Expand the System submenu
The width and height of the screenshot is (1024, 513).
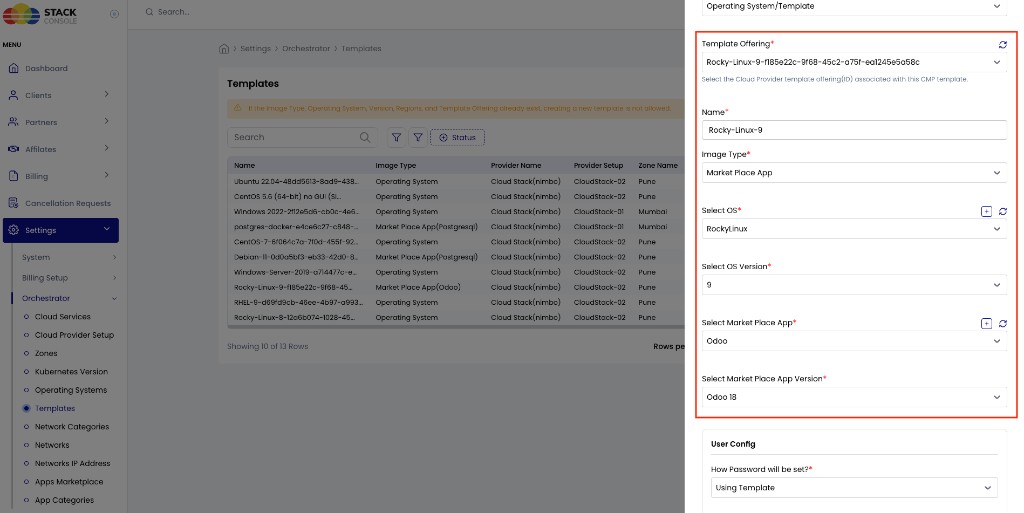tap(69, 257)
